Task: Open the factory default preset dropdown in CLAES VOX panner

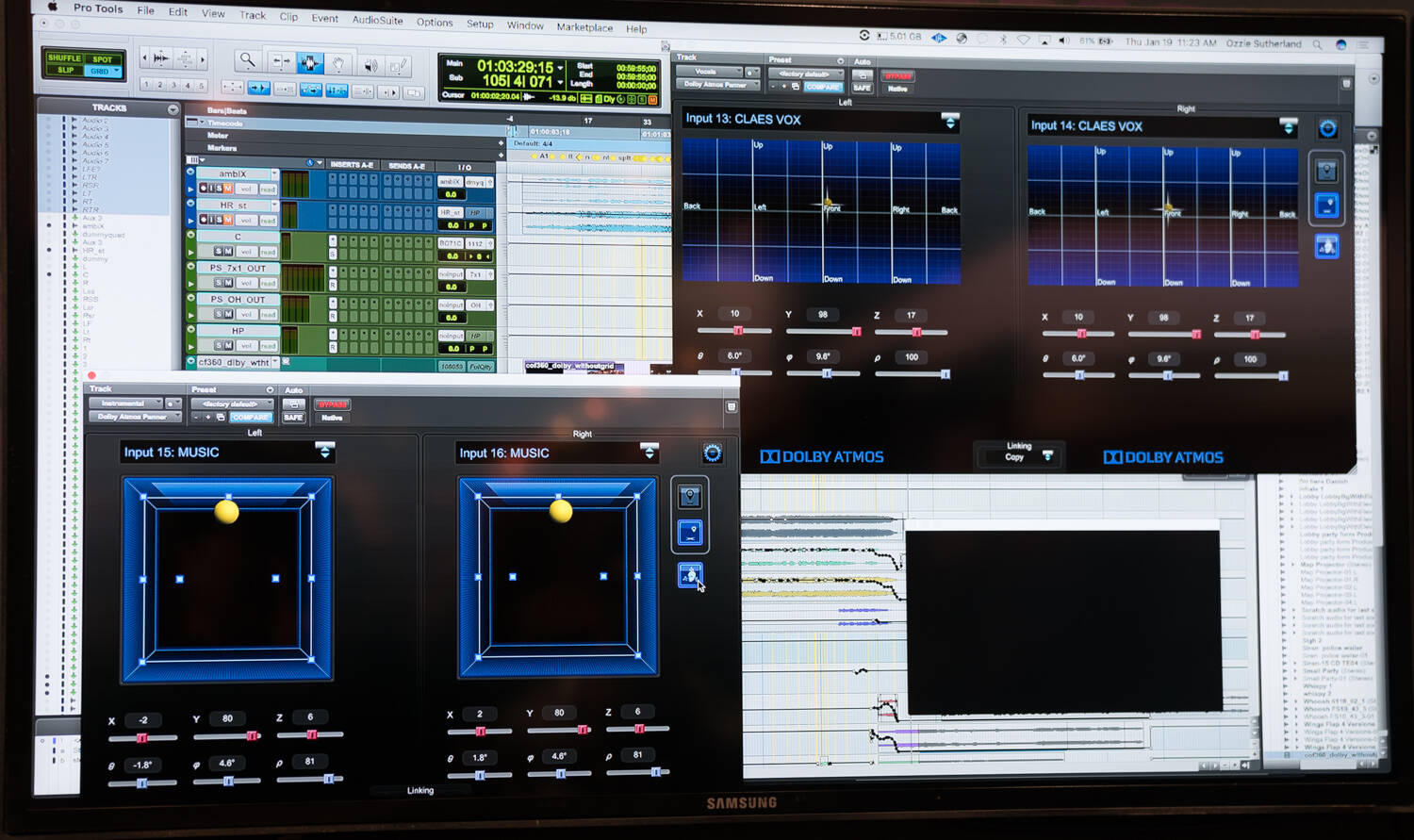Action: pyautogui.click(x=805, y=74)
